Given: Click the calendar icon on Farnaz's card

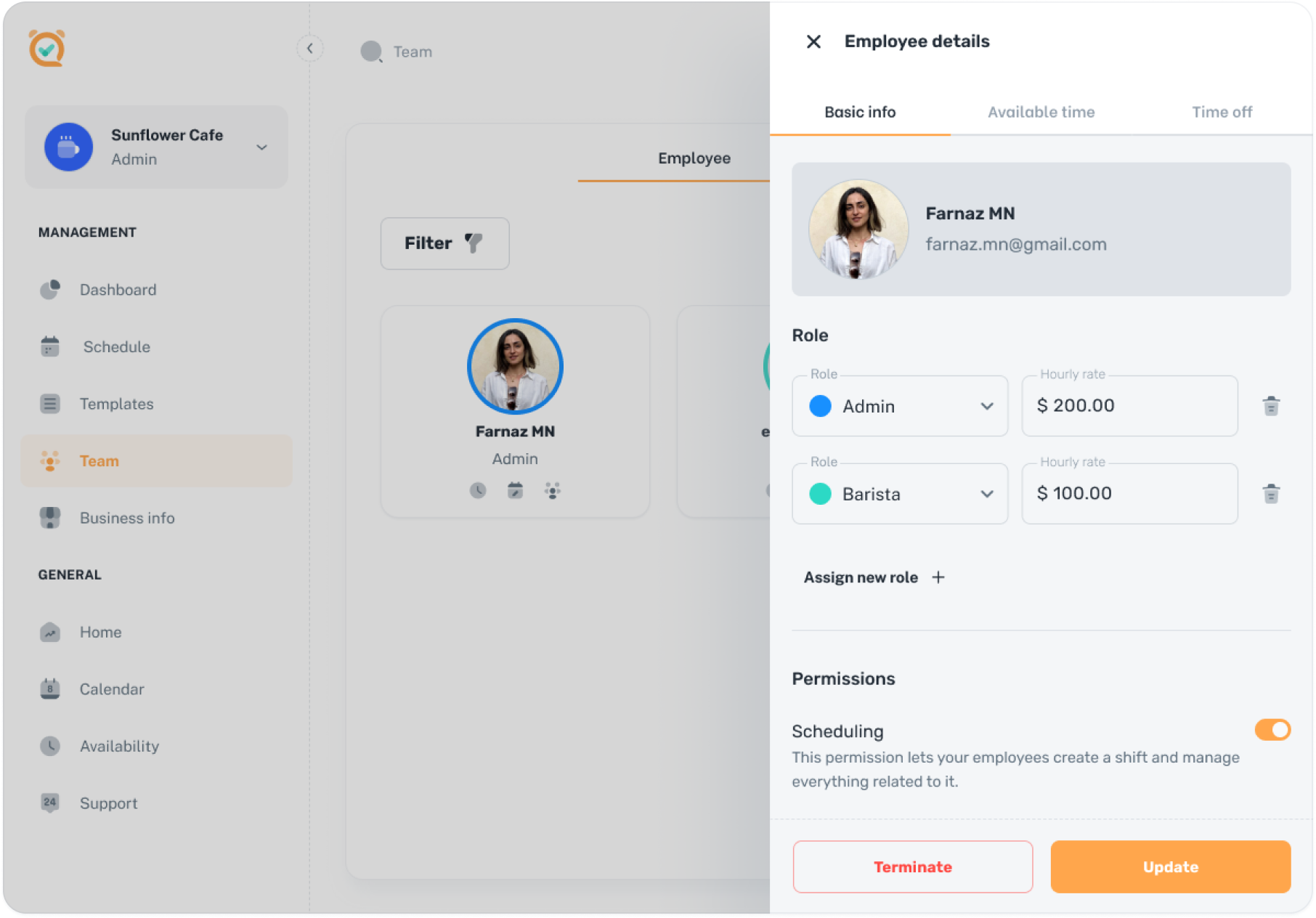Looking at the screenshot, I should 515,490.
